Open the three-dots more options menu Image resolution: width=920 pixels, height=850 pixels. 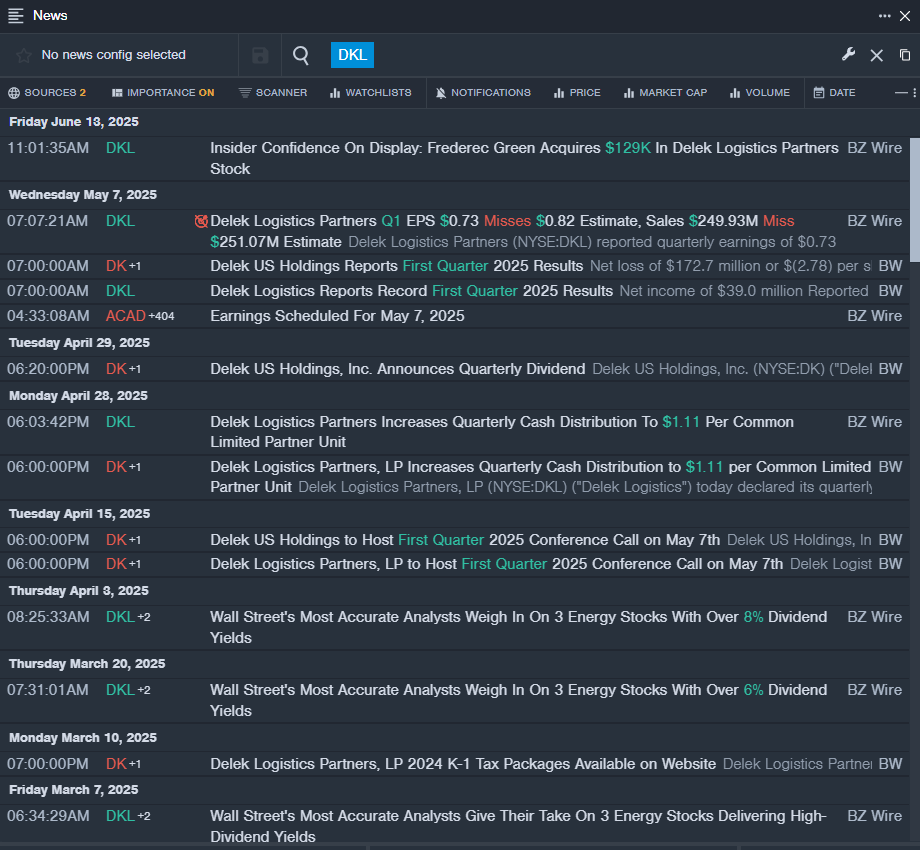click(x=884, y=16)
